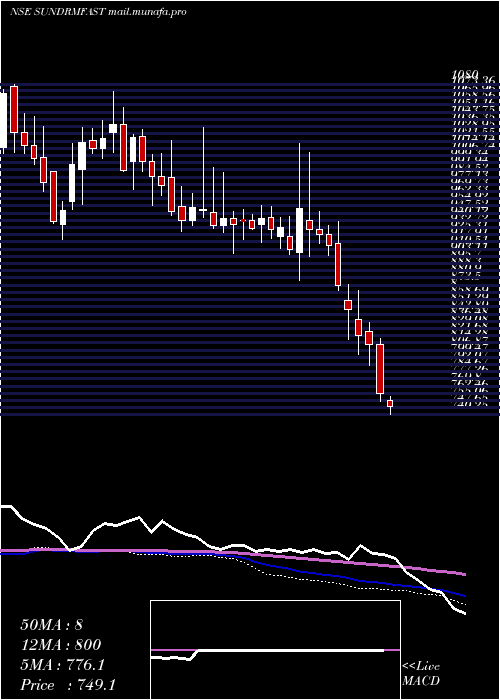The image size is (500, 700).
Task: Click the NSE SUNDRMFAST chart title
Action: [98, 12]
